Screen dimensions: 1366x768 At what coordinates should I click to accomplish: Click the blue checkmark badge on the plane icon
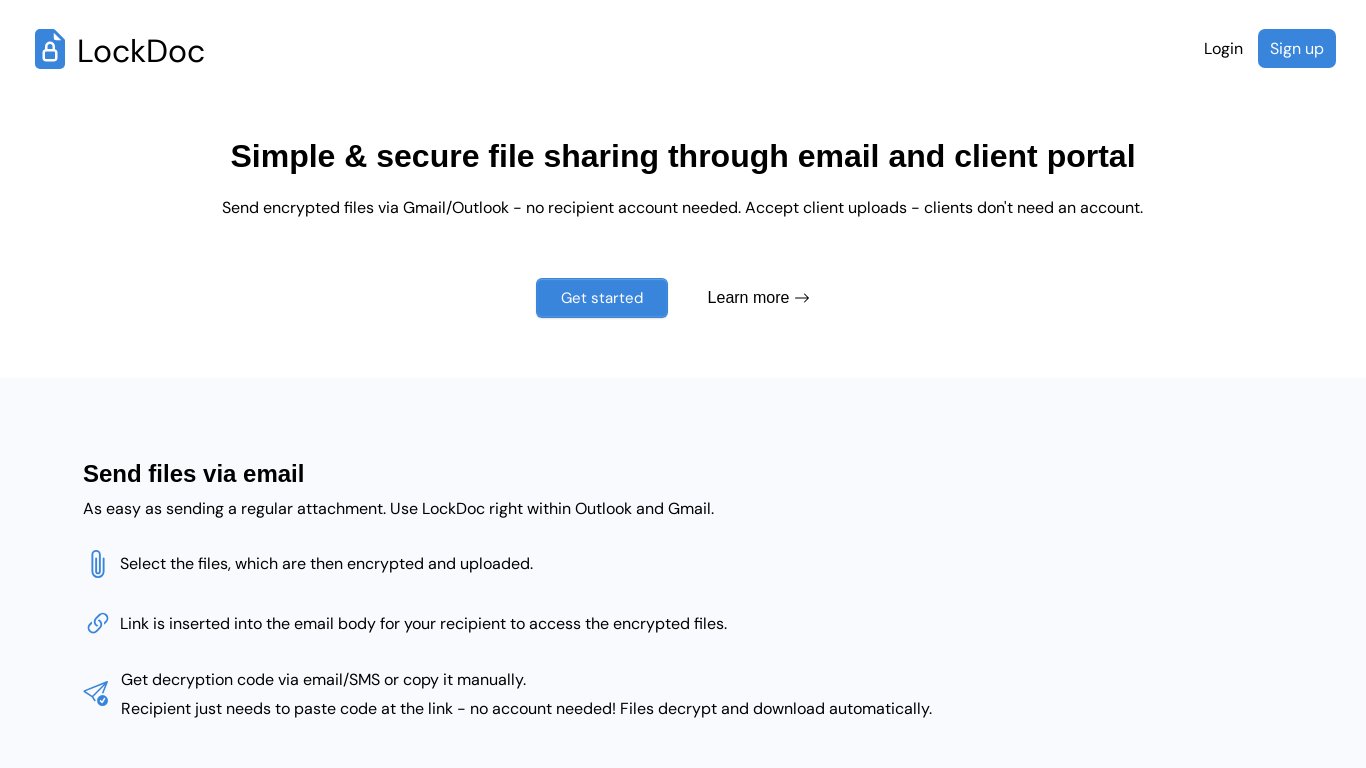pyautogui.click(x=102, y=701)
